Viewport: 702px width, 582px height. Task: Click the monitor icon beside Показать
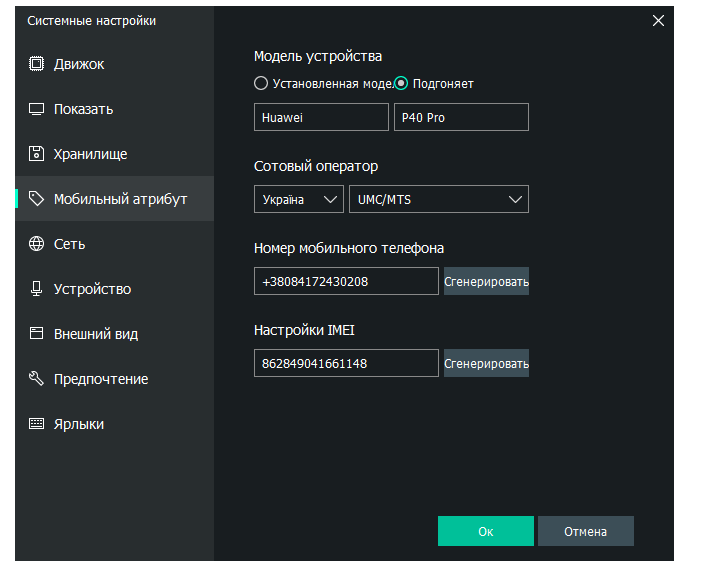(x=36, y=109)
